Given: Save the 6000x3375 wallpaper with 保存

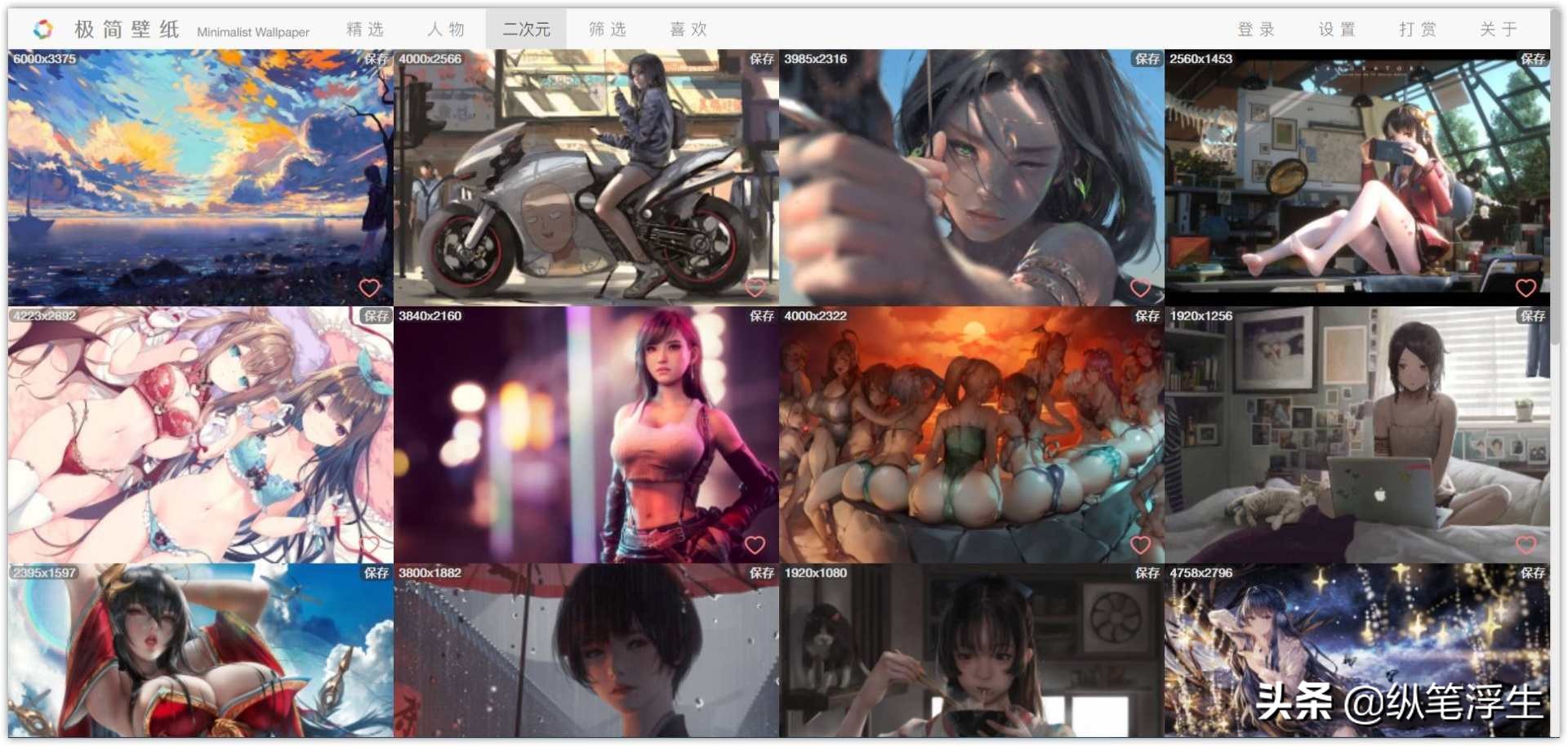Looking at the screenshot, I should [x=377, y=58].
